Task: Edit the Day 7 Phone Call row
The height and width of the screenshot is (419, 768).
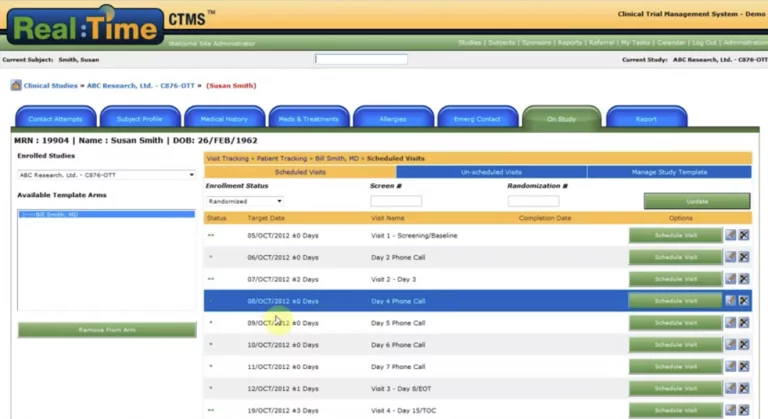Action: pyautogui.click(x=730, y=366)
